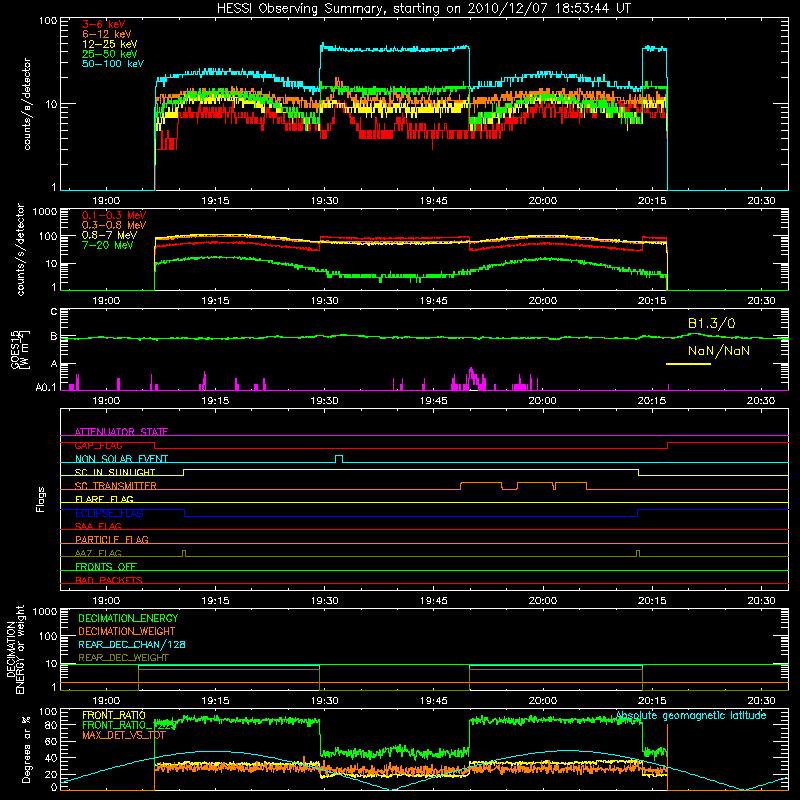The width and height of the screenshot is (800, 800).
Task: Click the GOES15 axis label
Action: 15,349
